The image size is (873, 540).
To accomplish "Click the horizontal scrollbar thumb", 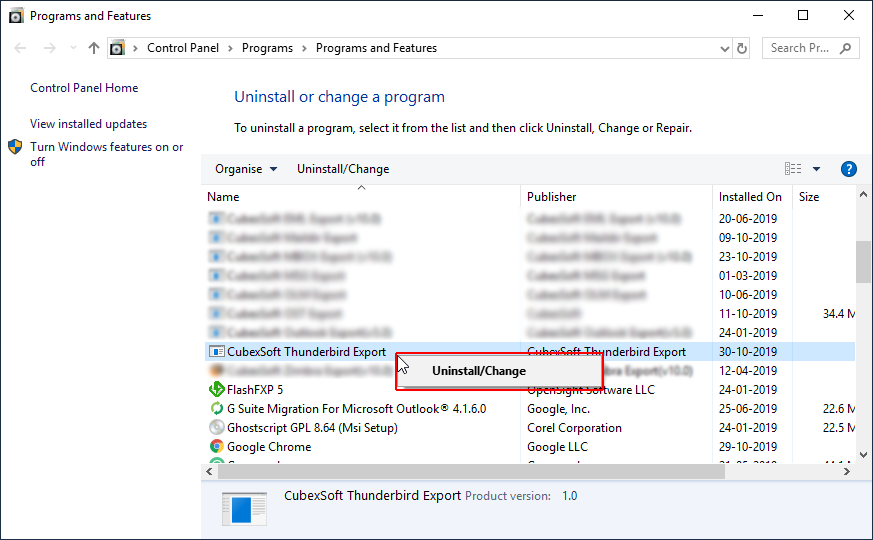I will pyautogui.click(x=472, y=472).
